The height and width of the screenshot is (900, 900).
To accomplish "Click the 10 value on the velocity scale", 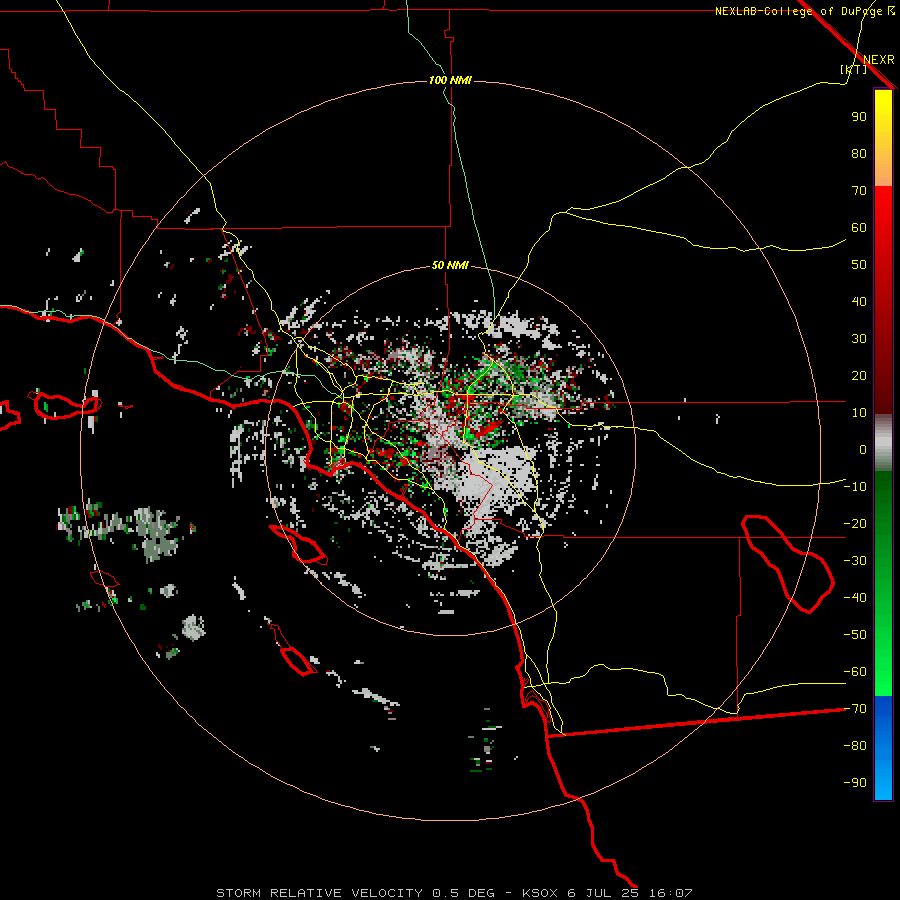I will pyautogui.click(x=859, y=413).
